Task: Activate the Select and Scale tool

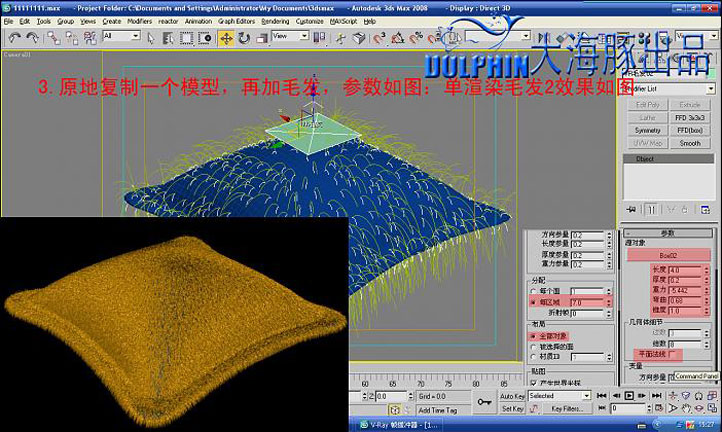Action: point(262,38)
